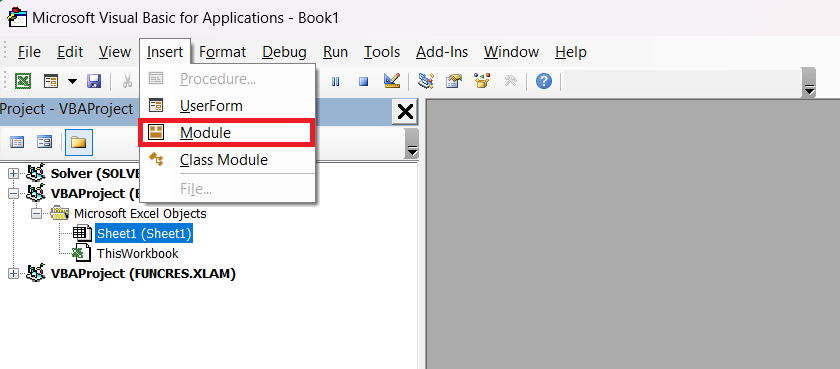Close the Project - VBAProject pane

(406, 112)
